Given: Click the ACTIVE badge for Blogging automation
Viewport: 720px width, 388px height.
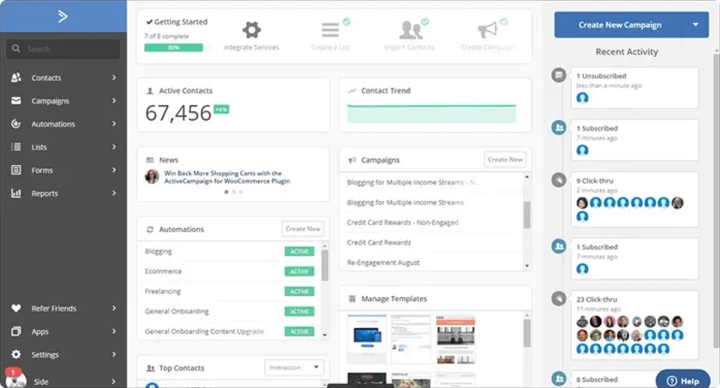Looking at the screenshot, I should pos(299,252).
